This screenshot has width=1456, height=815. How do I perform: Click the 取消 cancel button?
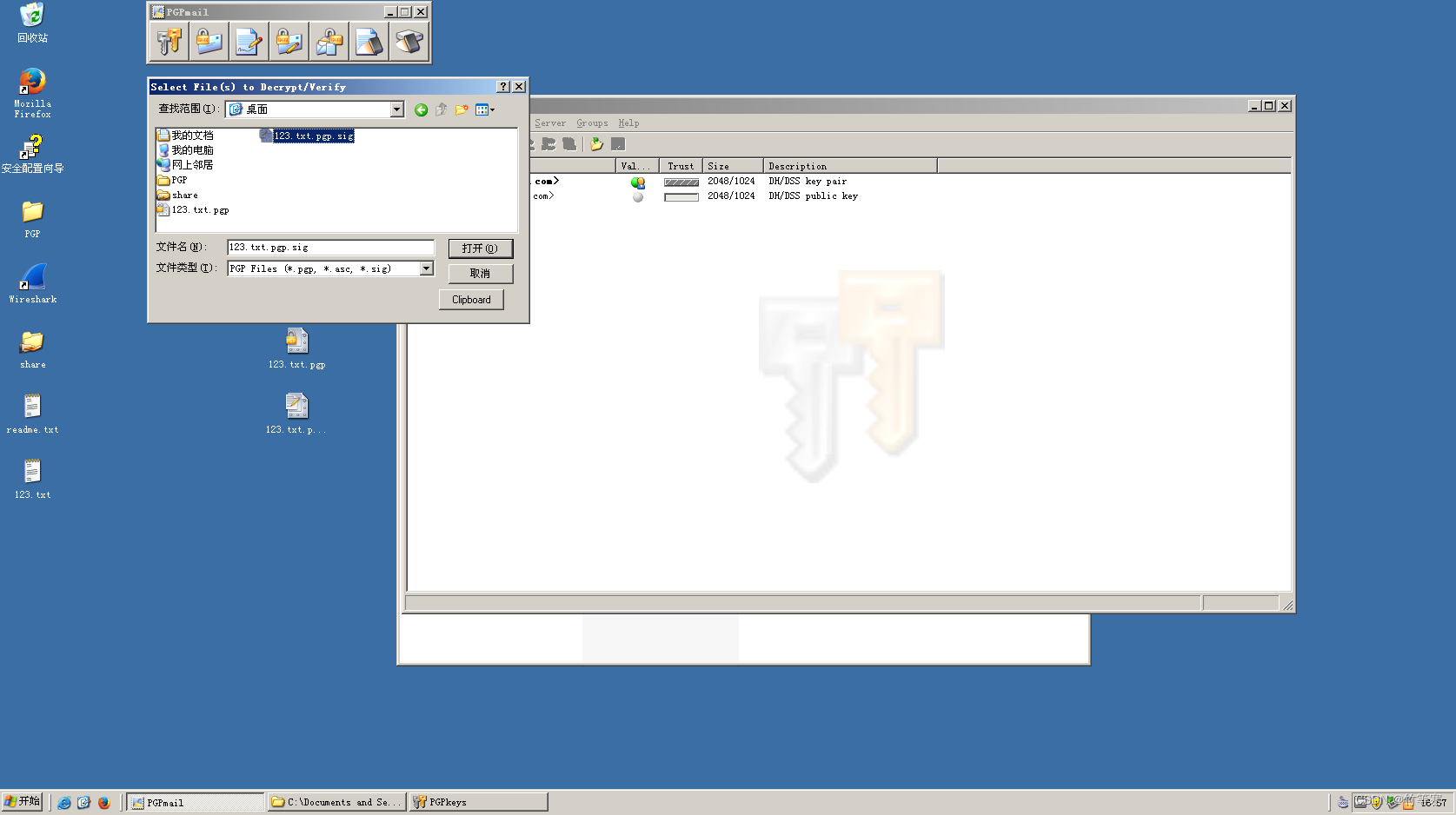[481, 274]
